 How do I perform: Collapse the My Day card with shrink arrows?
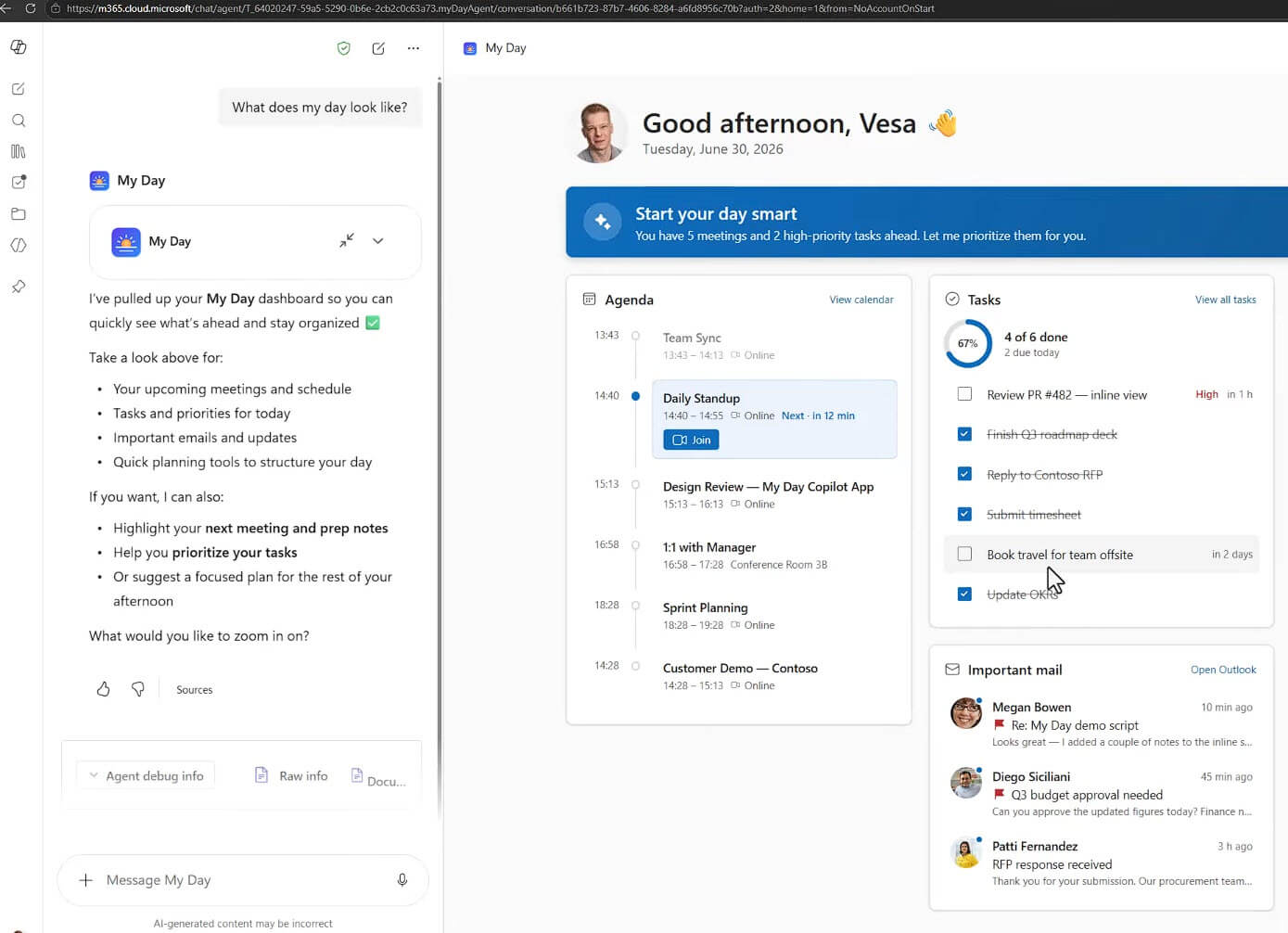point(347,240)
